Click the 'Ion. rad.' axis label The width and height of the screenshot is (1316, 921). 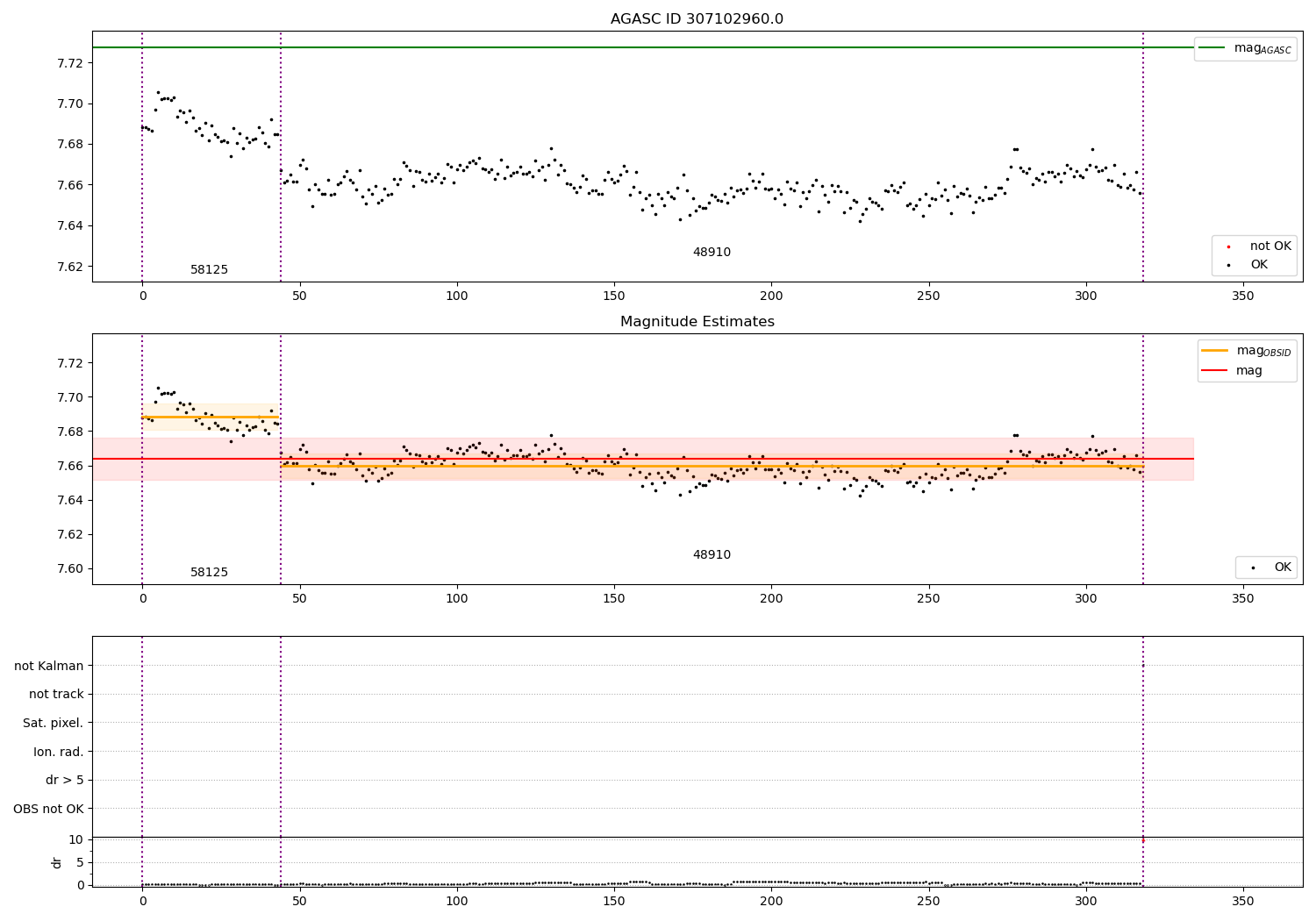tap(59, 753)
